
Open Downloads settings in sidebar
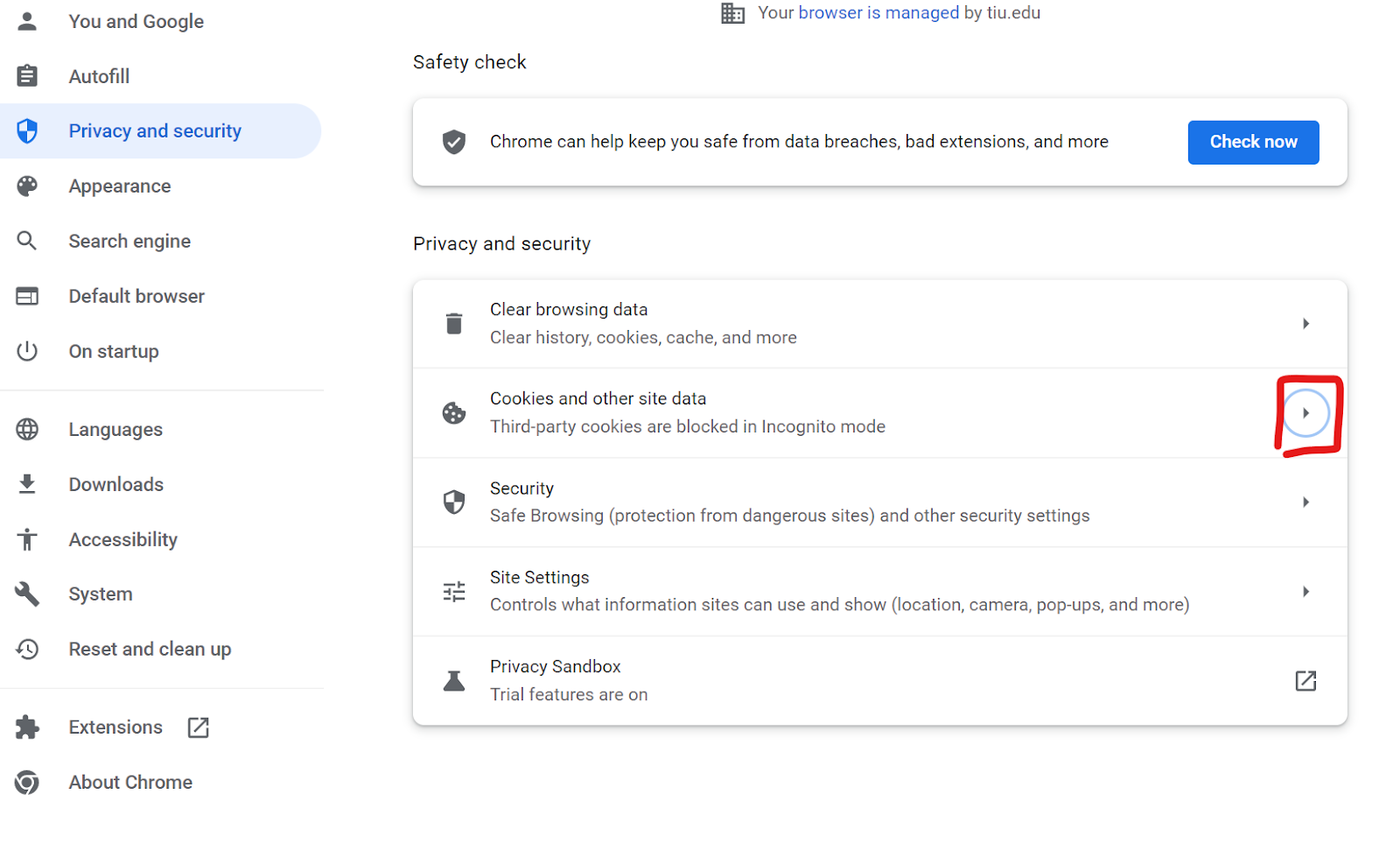coord(116,484)
